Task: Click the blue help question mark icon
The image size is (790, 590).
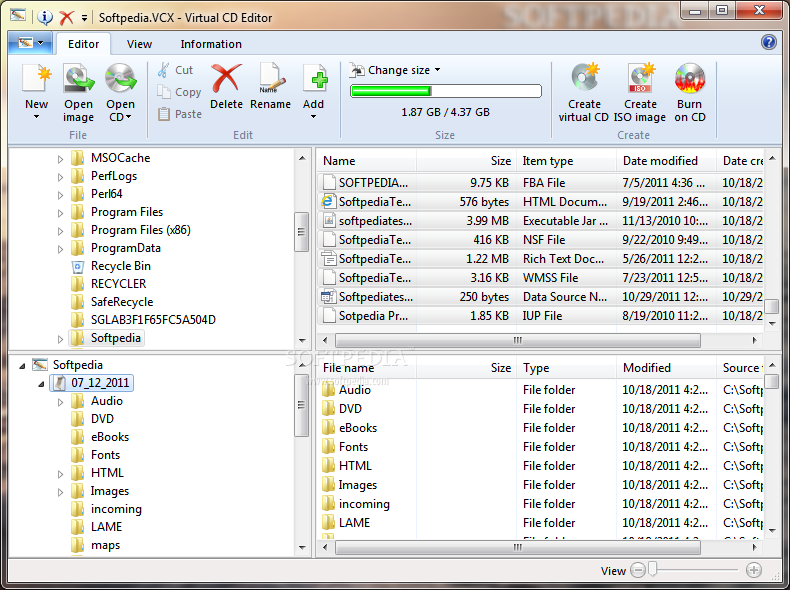Action: [769, 42]
